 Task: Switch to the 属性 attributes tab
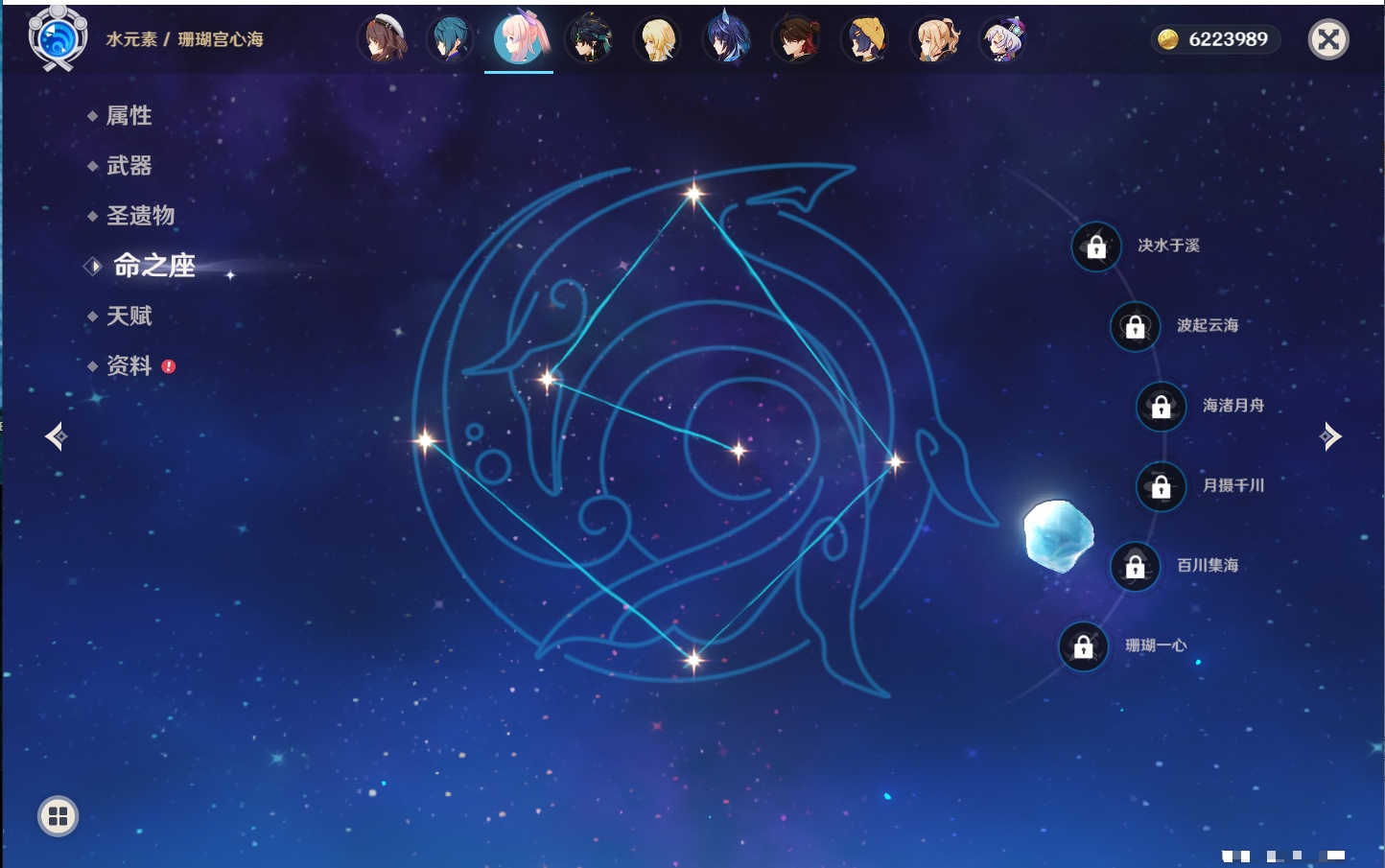click(x=129, y=116)
